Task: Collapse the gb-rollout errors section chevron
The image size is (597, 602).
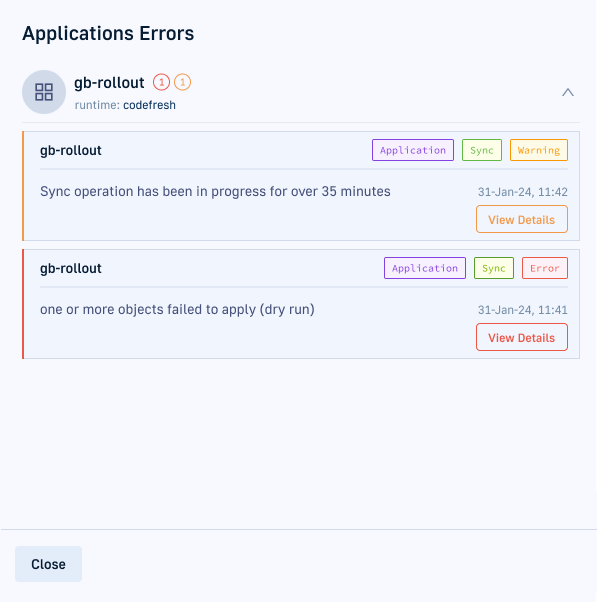Action: [568, 92]
